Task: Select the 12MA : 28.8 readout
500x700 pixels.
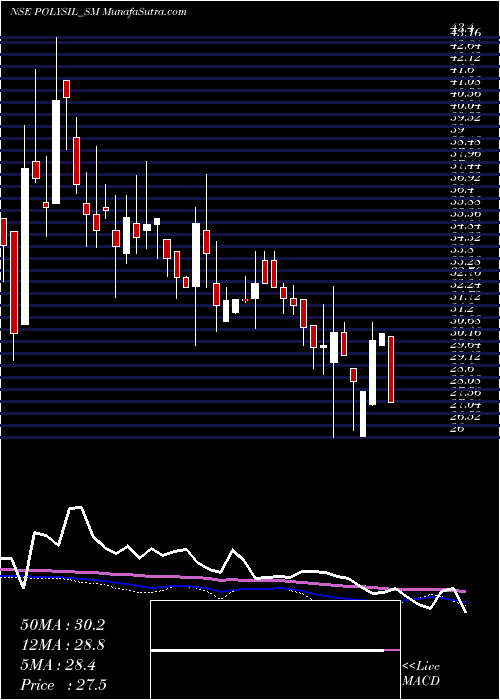Action: pyautogui.click(x=62, y=645)
